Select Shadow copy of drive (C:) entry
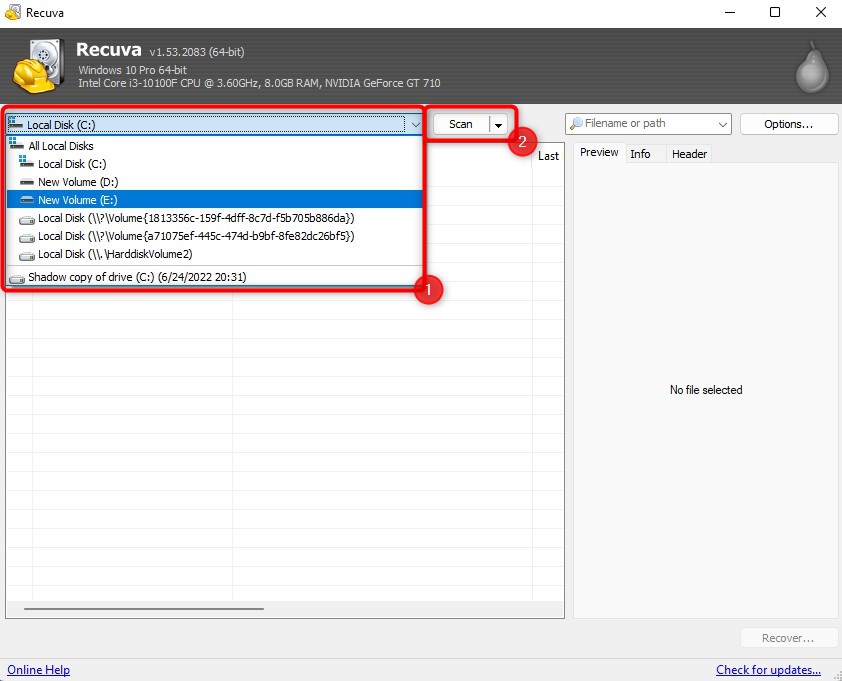The height and width of the screenshot is (681, 842). (214, 277)
